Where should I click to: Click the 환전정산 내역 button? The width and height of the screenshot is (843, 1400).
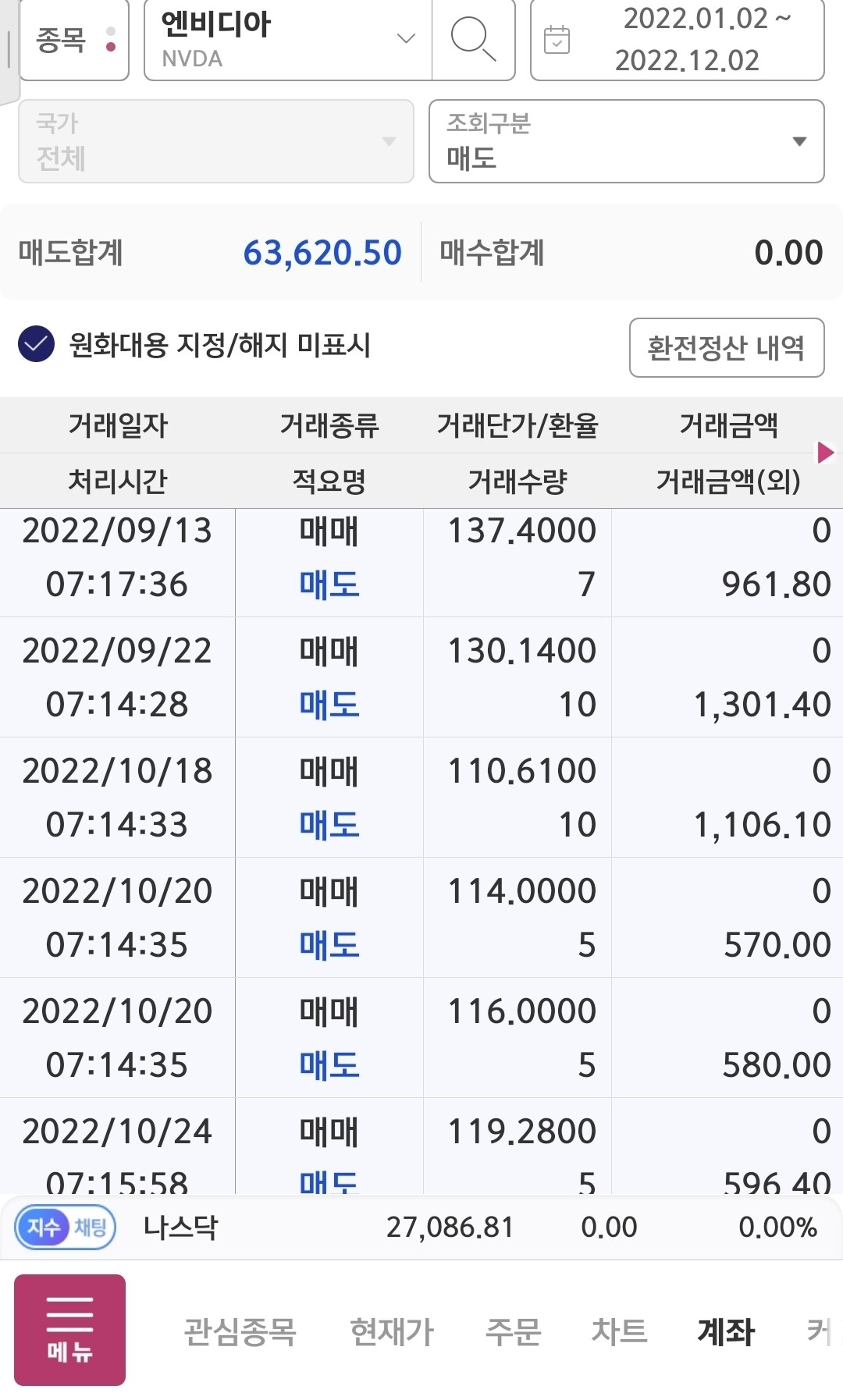point(727,347)
